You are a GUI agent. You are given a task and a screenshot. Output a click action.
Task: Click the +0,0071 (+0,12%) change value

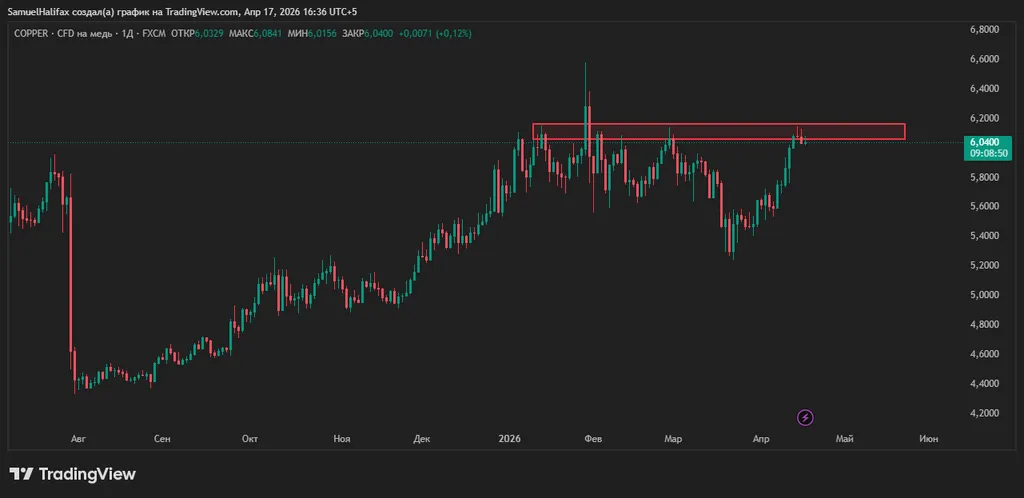click(435, 33)
